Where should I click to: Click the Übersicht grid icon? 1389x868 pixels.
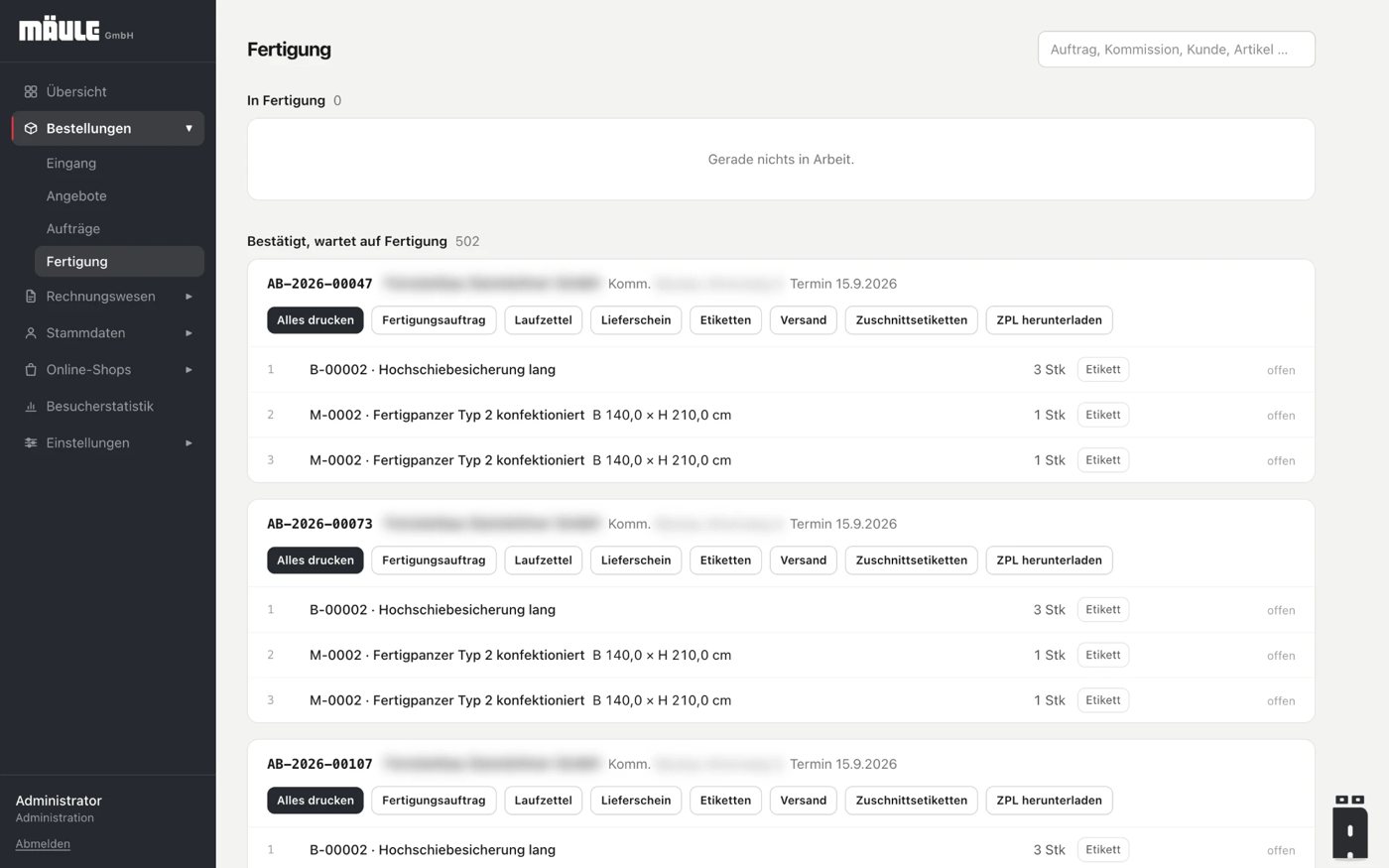pos(31,92)
